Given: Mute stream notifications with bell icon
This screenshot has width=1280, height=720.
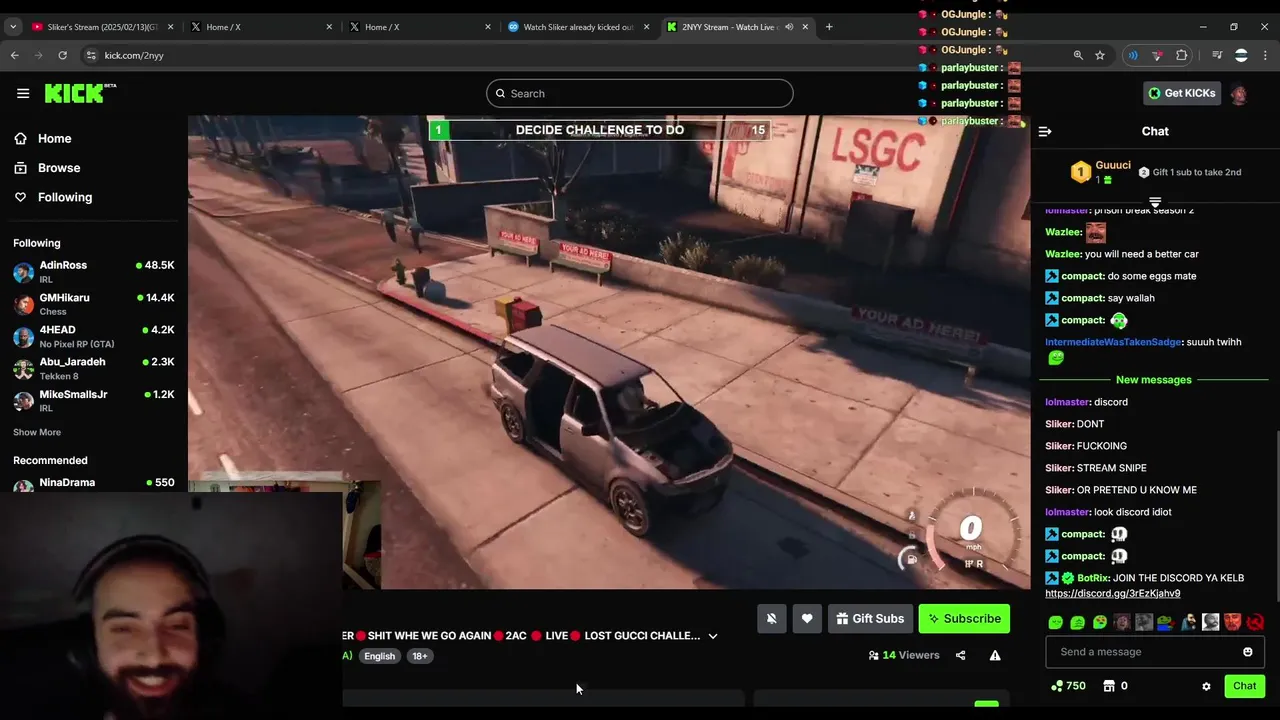Looking at the screenshot, I should 771,619.
